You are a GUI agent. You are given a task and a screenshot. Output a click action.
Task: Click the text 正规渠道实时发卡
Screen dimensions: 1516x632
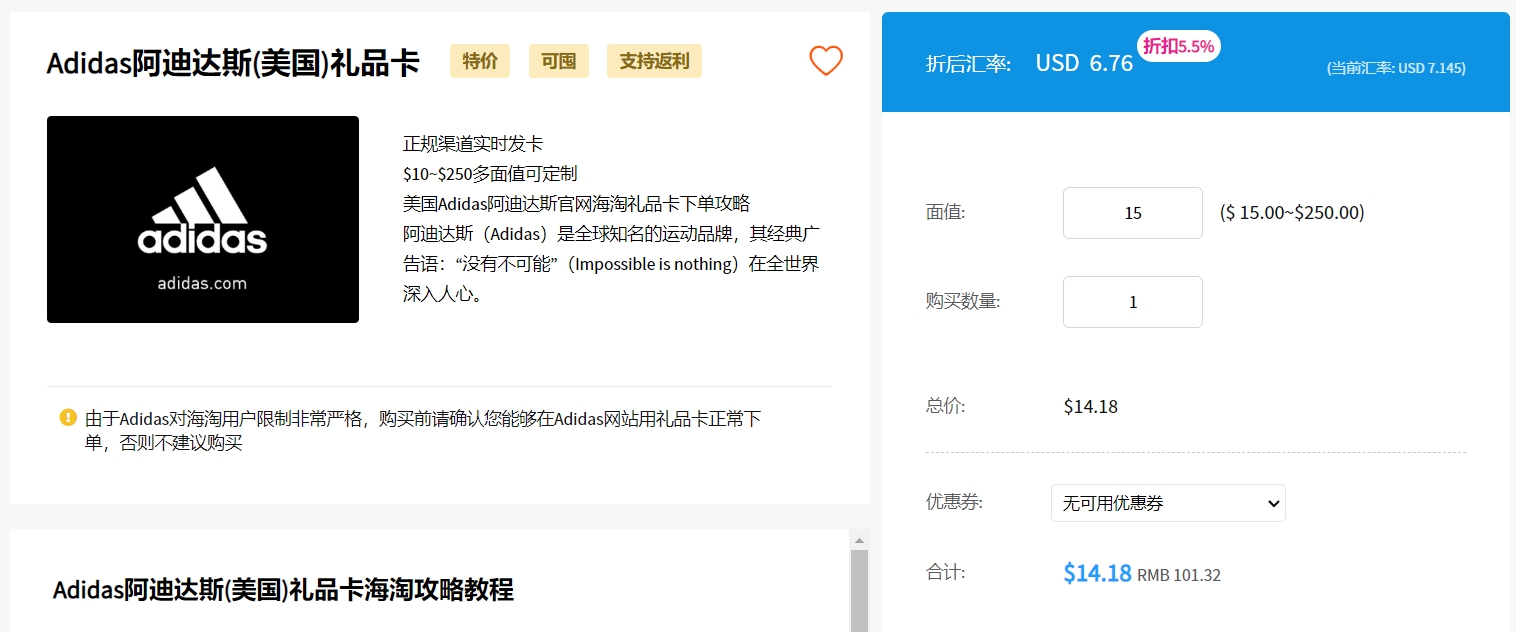tap(473, 144)
